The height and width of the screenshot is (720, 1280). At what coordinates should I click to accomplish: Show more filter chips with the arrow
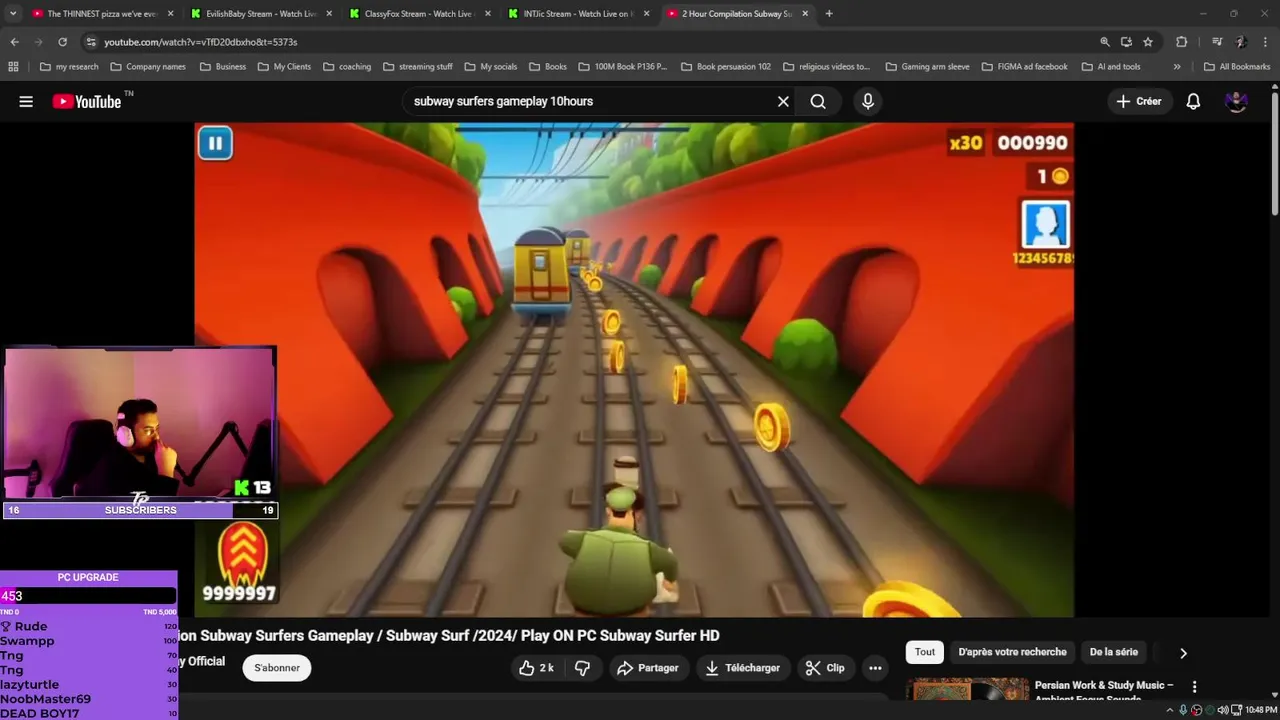coord(1183,653)
